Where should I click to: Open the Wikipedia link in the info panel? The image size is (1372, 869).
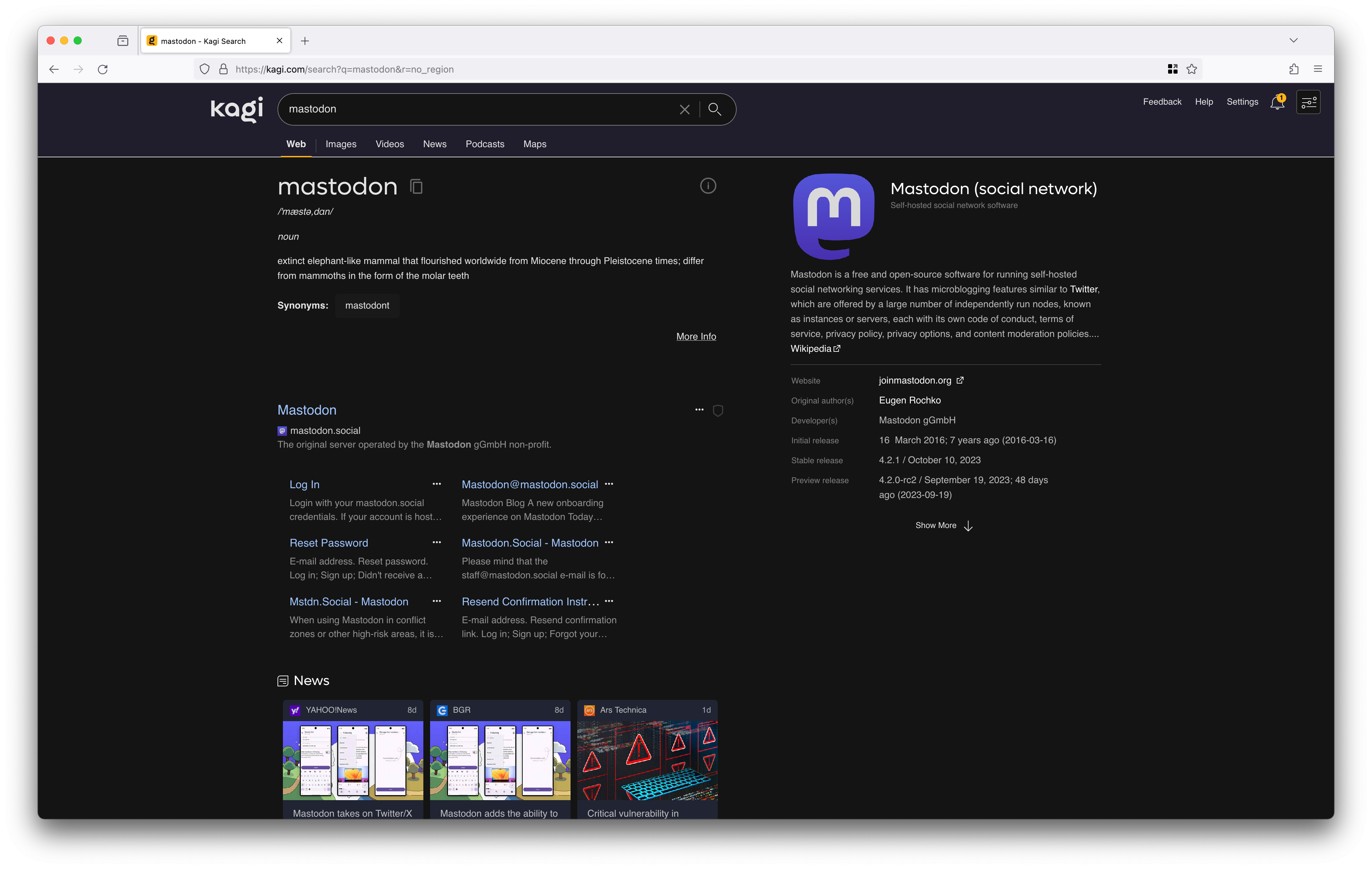tap(815, 349)
